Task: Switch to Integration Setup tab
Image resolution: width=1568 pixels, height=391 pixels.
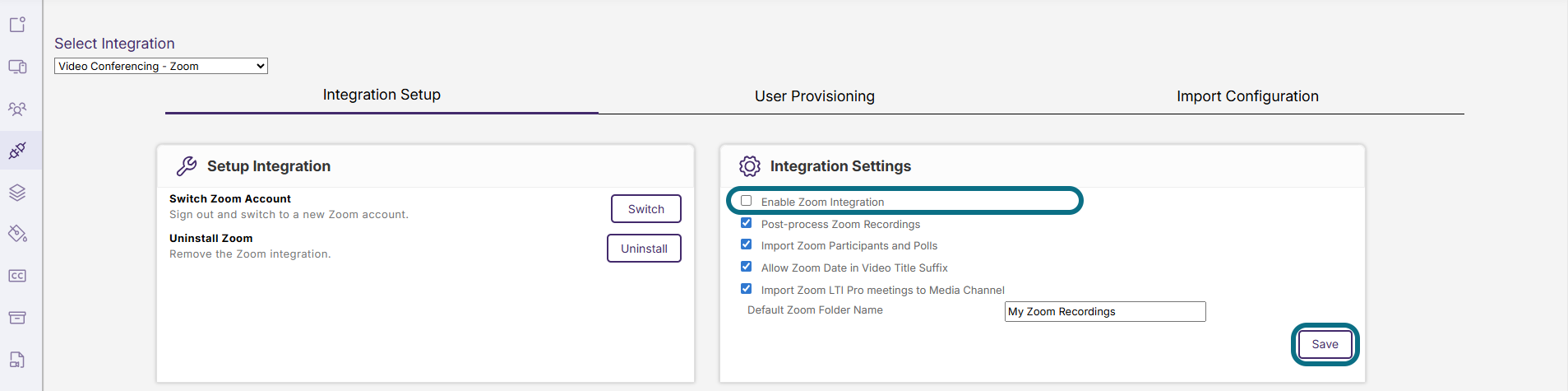Action: [382, 95]
